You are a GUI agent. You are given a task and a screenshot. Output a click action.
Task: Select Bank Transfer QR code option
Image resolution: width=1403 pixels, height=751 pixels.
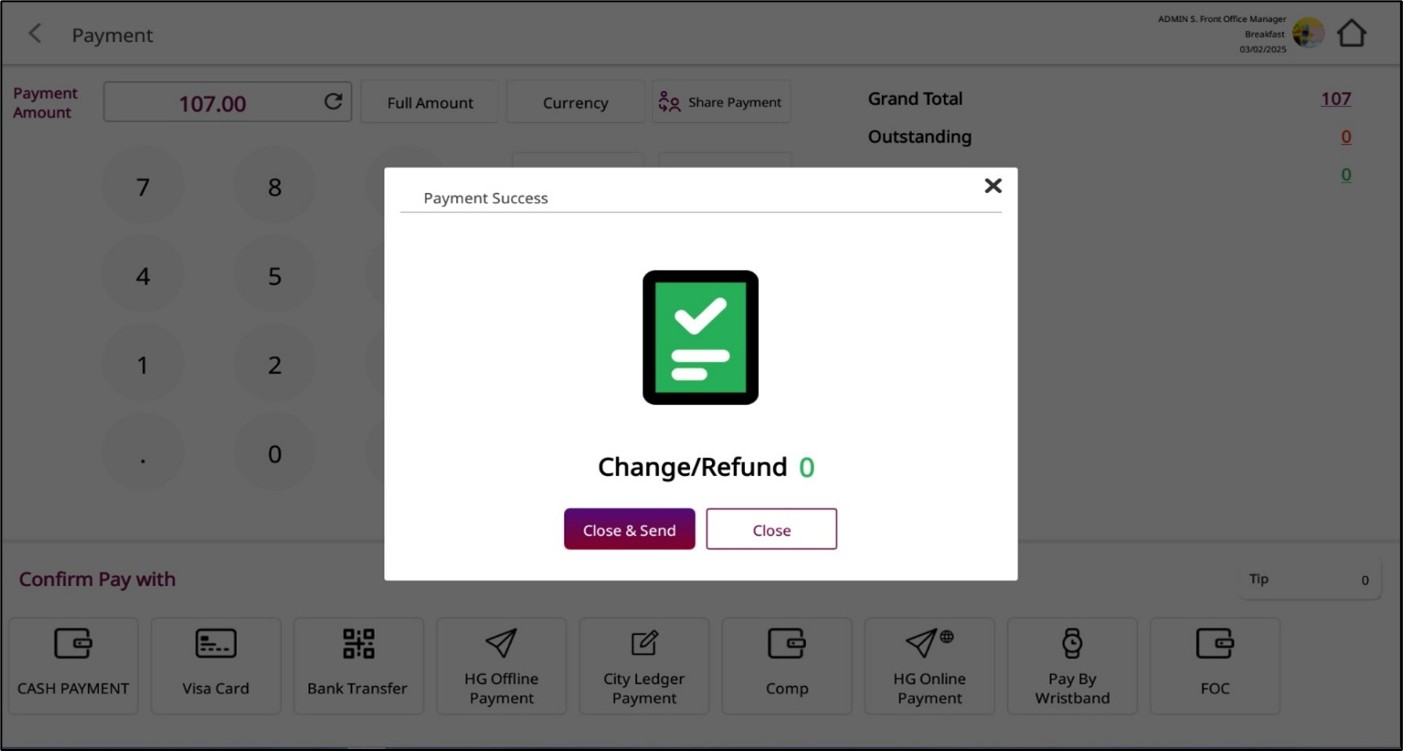(358, 665)
